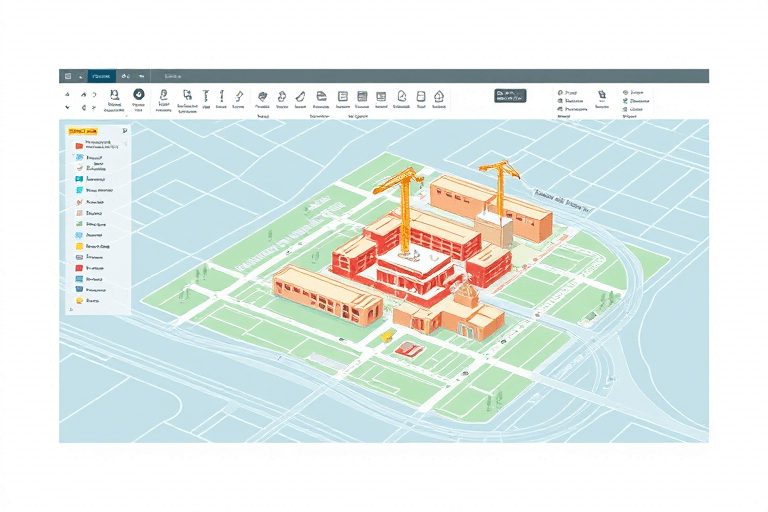
Task: Click the up chevron at ribbon's far left
Action: [67, 92]
